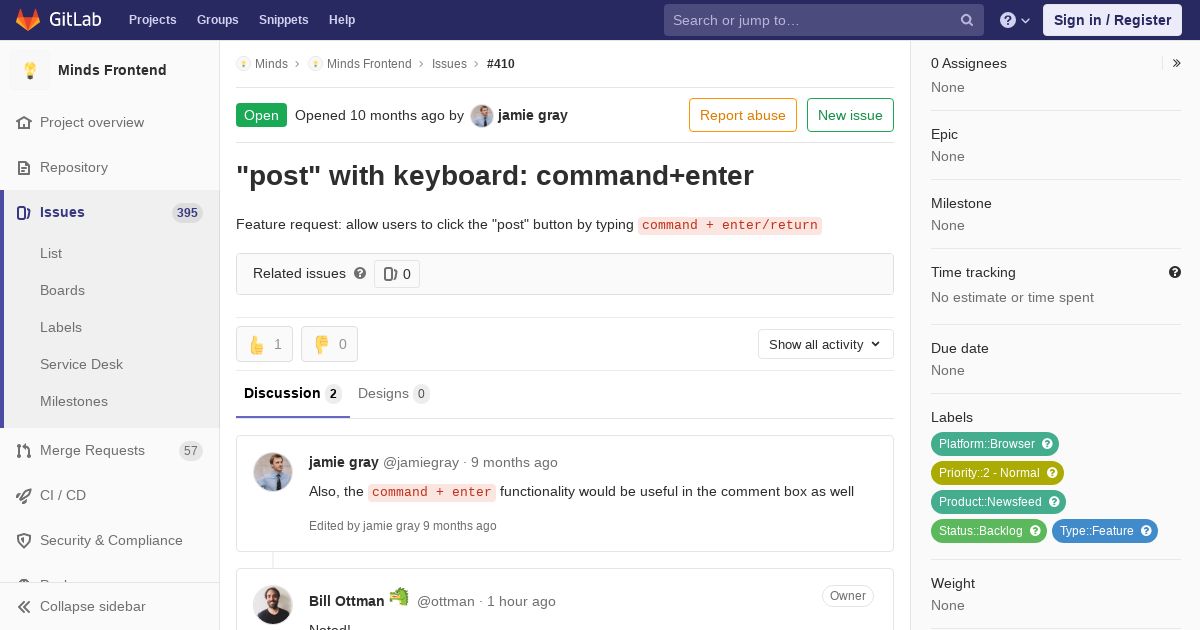The image size is (1200, 630).
Task: Click the Merge Requests icon
Action: point(24,450)
